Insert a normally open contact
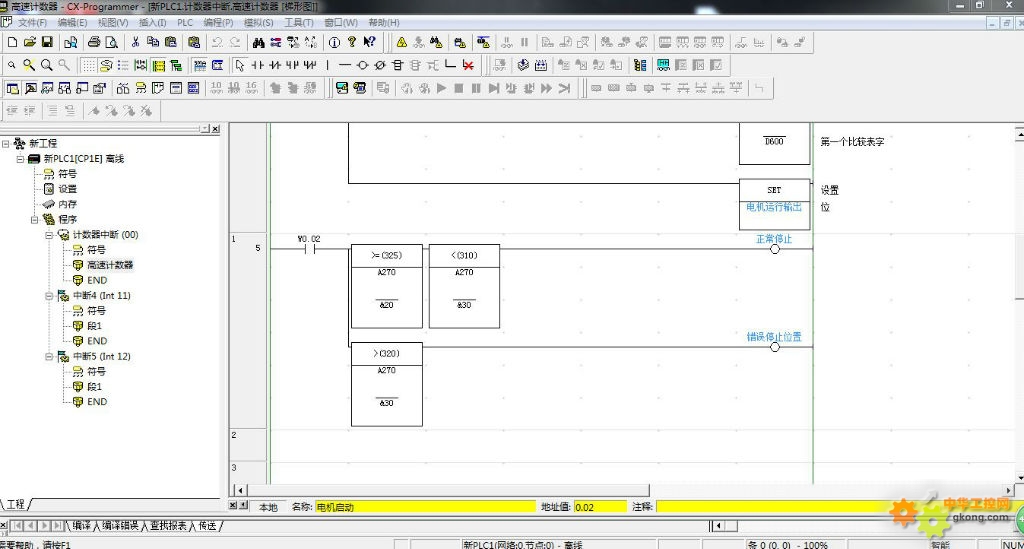Viewport: 1024px width, 549px height. (257, 65)
